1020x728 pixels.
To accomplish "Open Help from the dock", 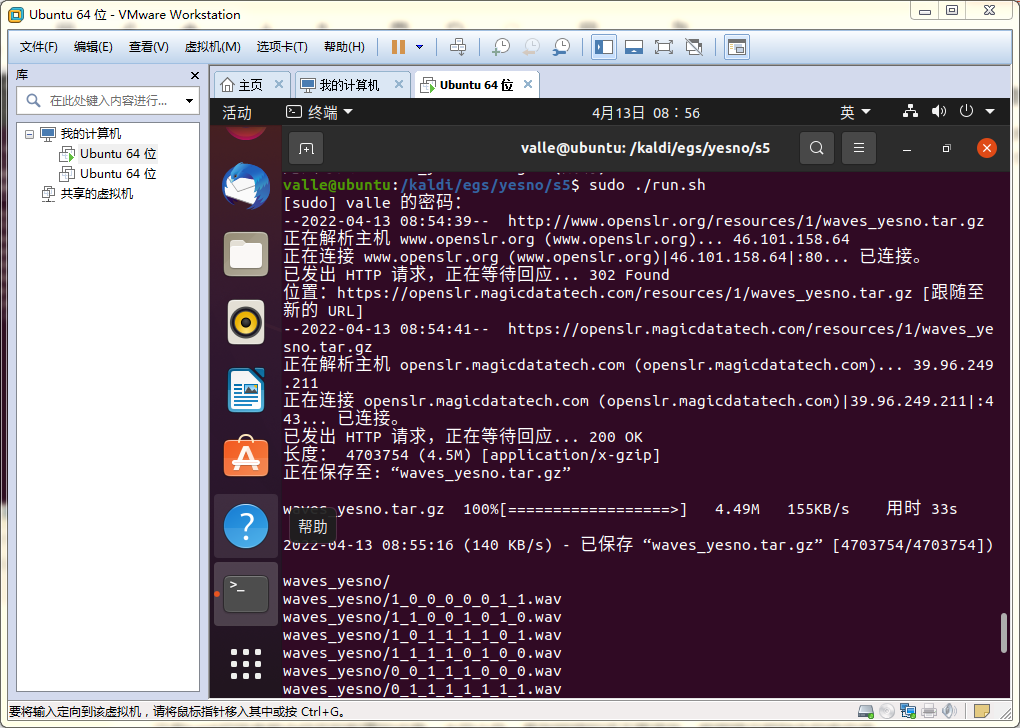I will click(x=246, y=526).
